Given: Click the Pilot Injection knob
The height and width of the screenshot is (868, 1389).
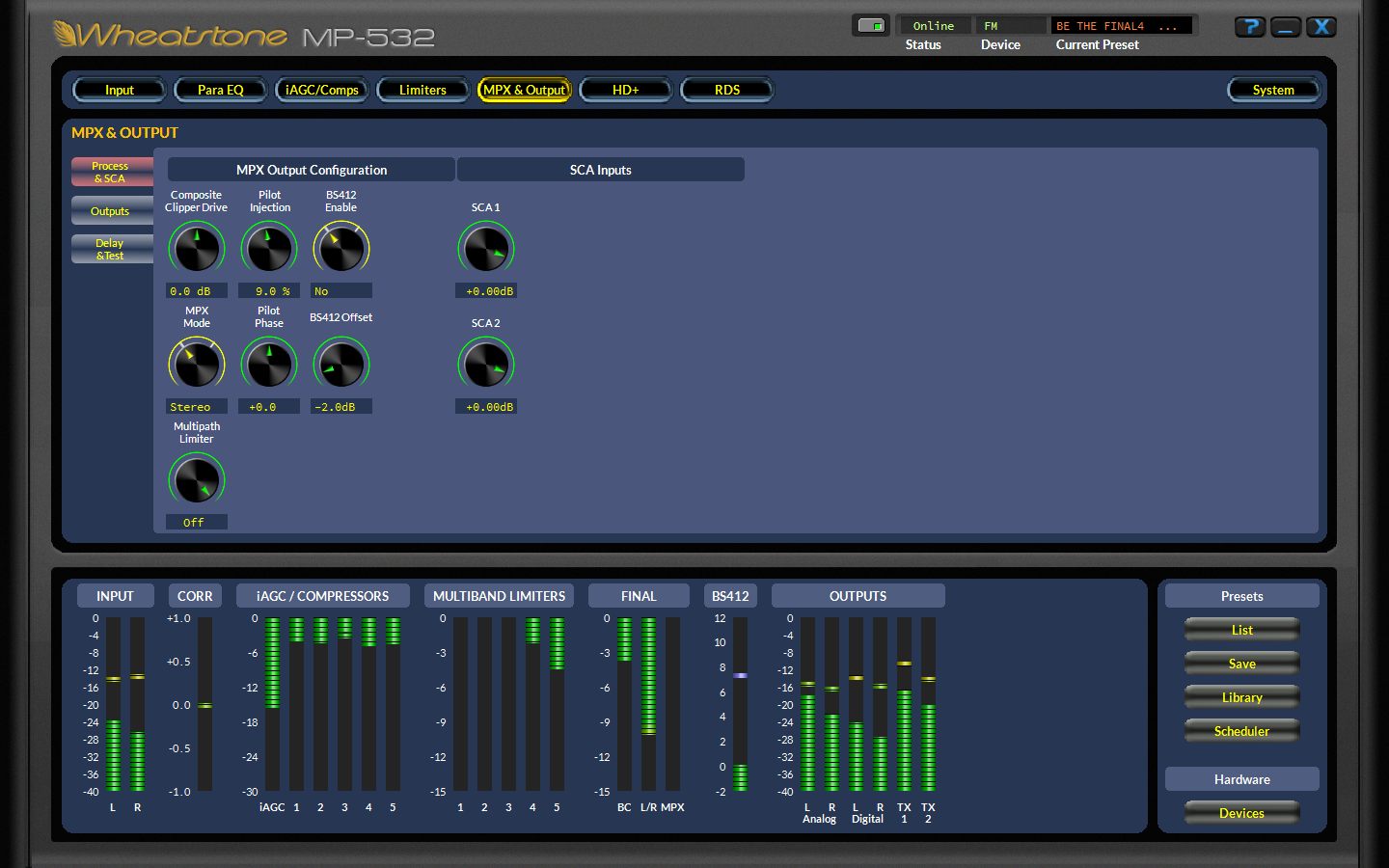Looking at the screenshot, I should coord(269,248).
